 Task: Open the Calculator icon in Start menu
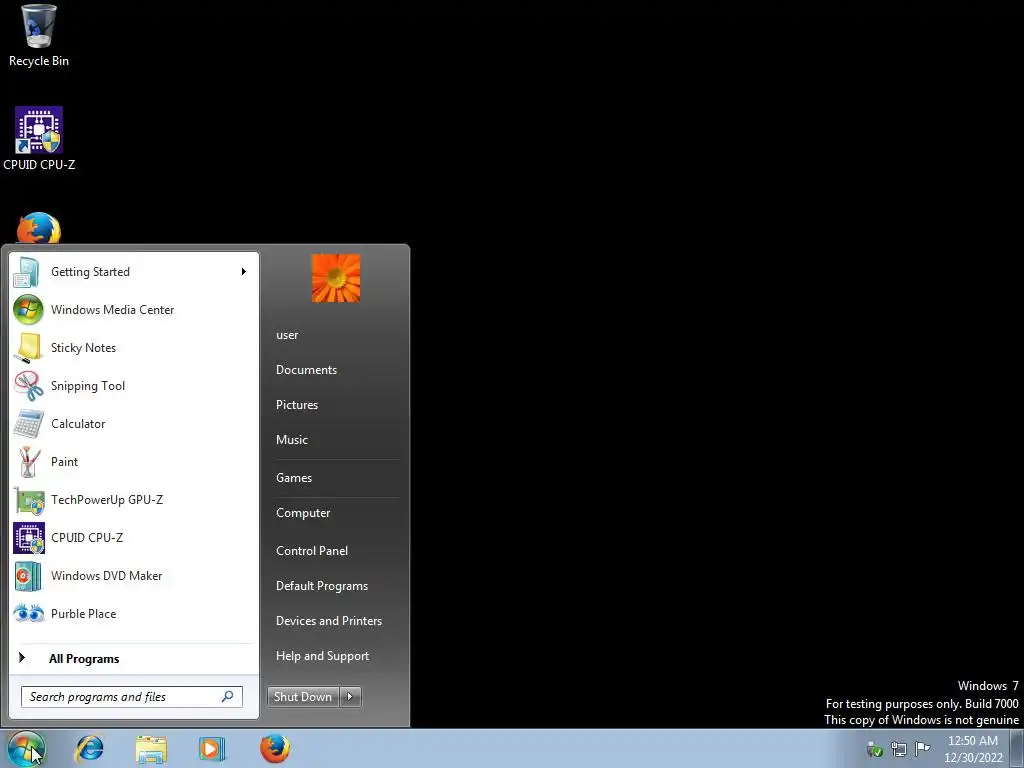coord(28,424)
